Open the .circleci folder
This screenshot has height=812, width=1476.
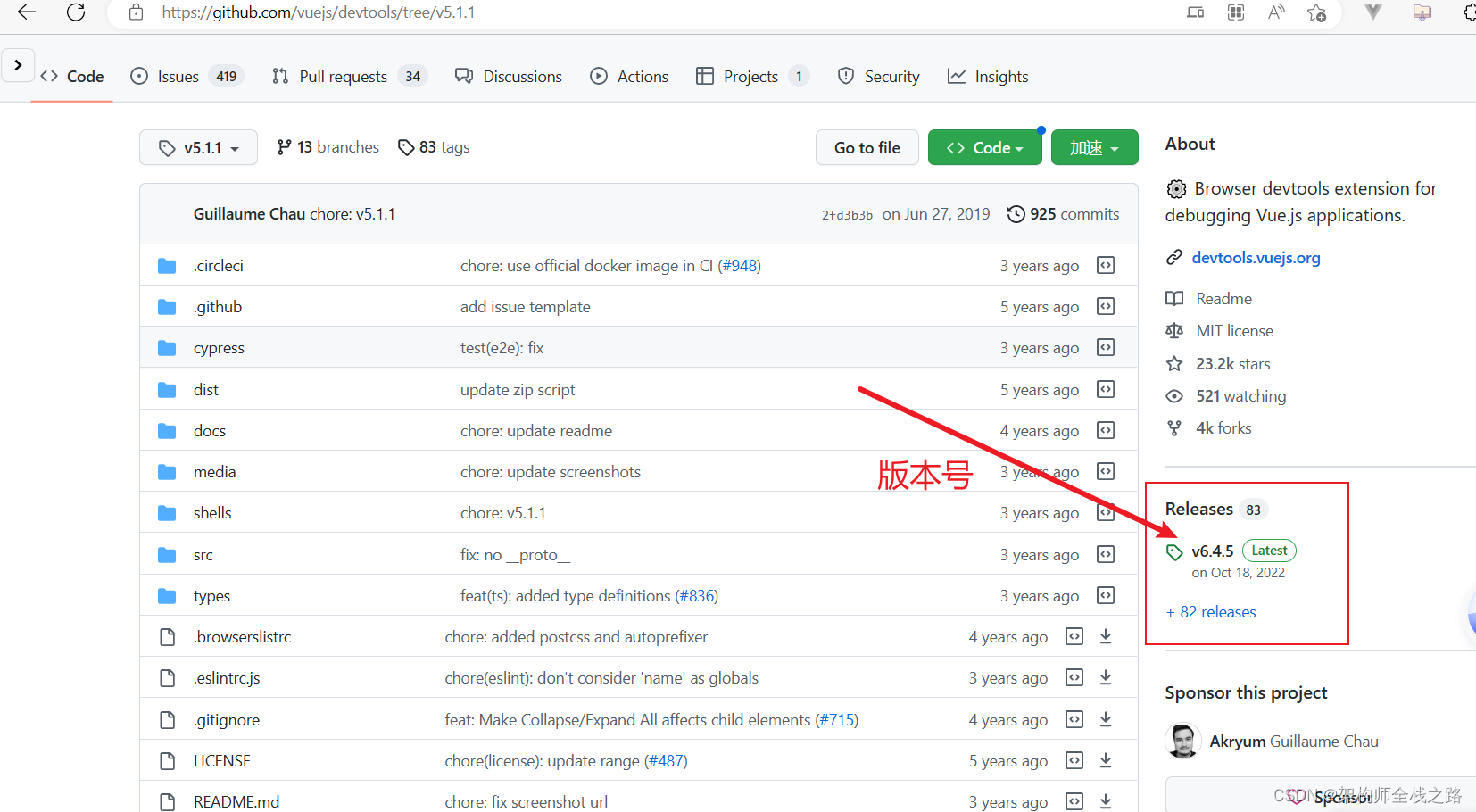(218, 266)
